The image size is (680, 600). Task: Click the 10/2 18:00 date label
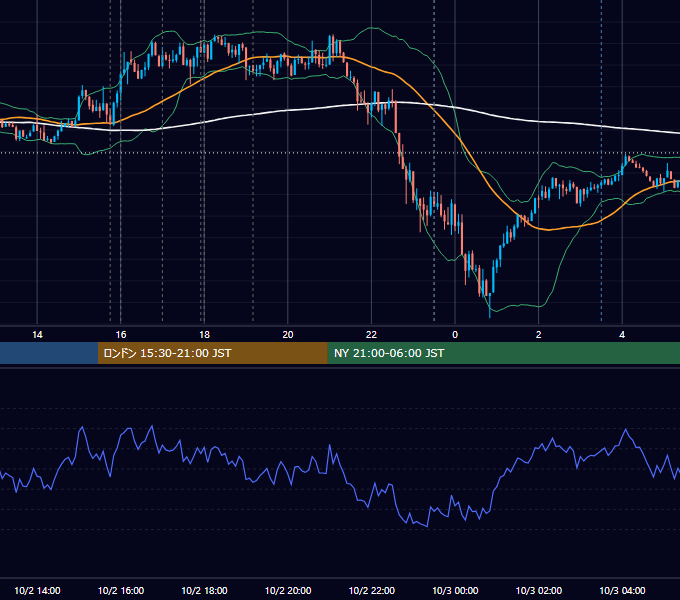pos(204,590)
